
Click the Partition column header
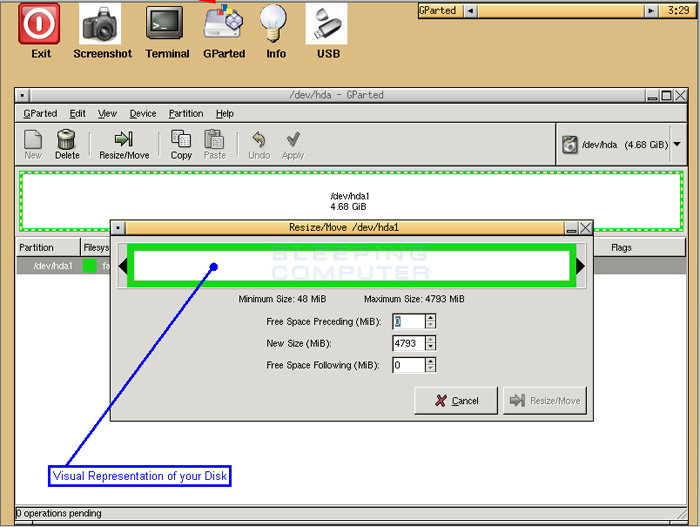[48, 247]
